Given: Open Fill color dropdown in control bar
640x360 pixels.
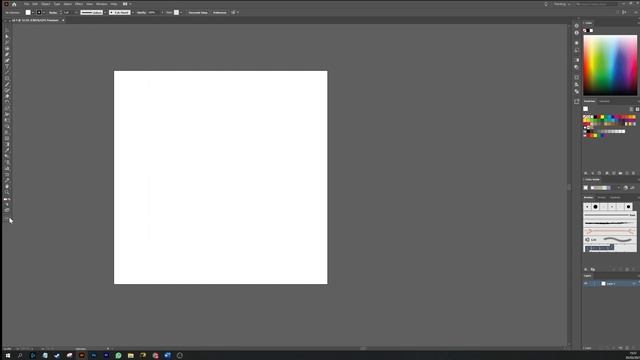Looking at the screenshot, I should click(33, 13).
